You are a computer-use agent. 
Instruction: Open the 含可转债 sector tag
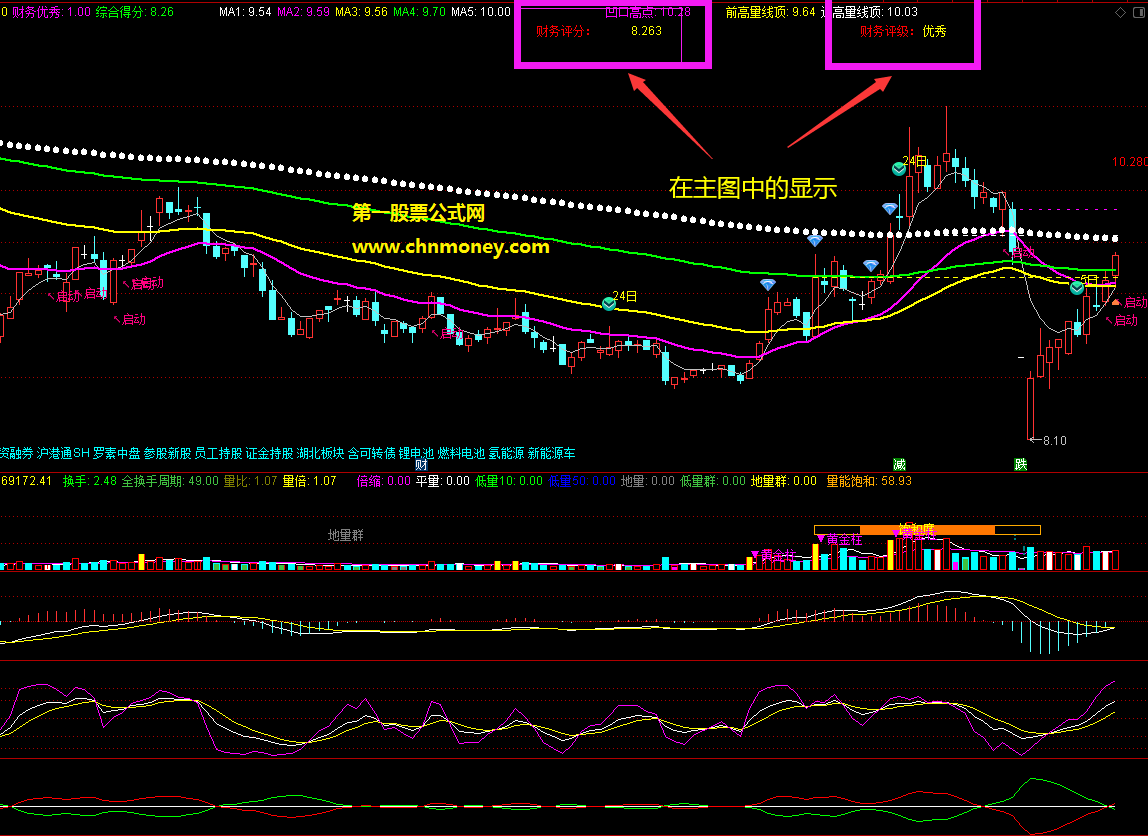371,453
